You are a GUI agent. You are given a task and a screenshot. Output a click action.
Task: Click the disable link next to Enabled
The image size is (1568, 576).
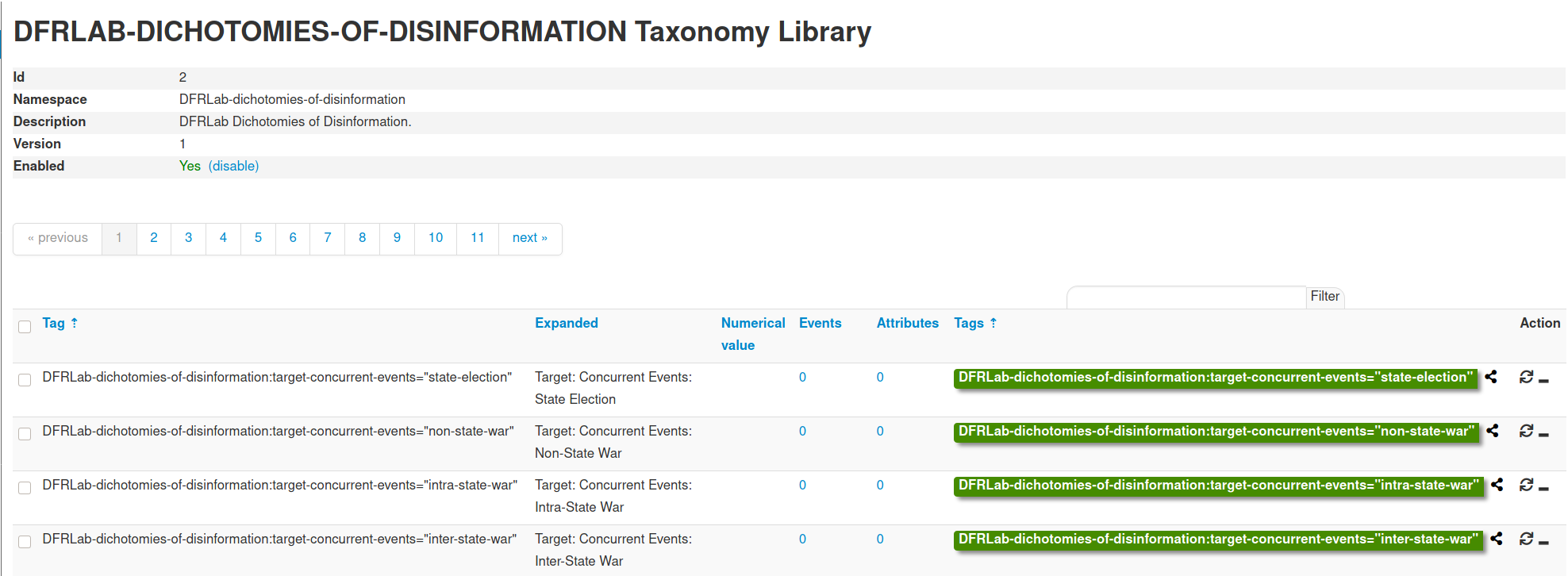(233, 166)
